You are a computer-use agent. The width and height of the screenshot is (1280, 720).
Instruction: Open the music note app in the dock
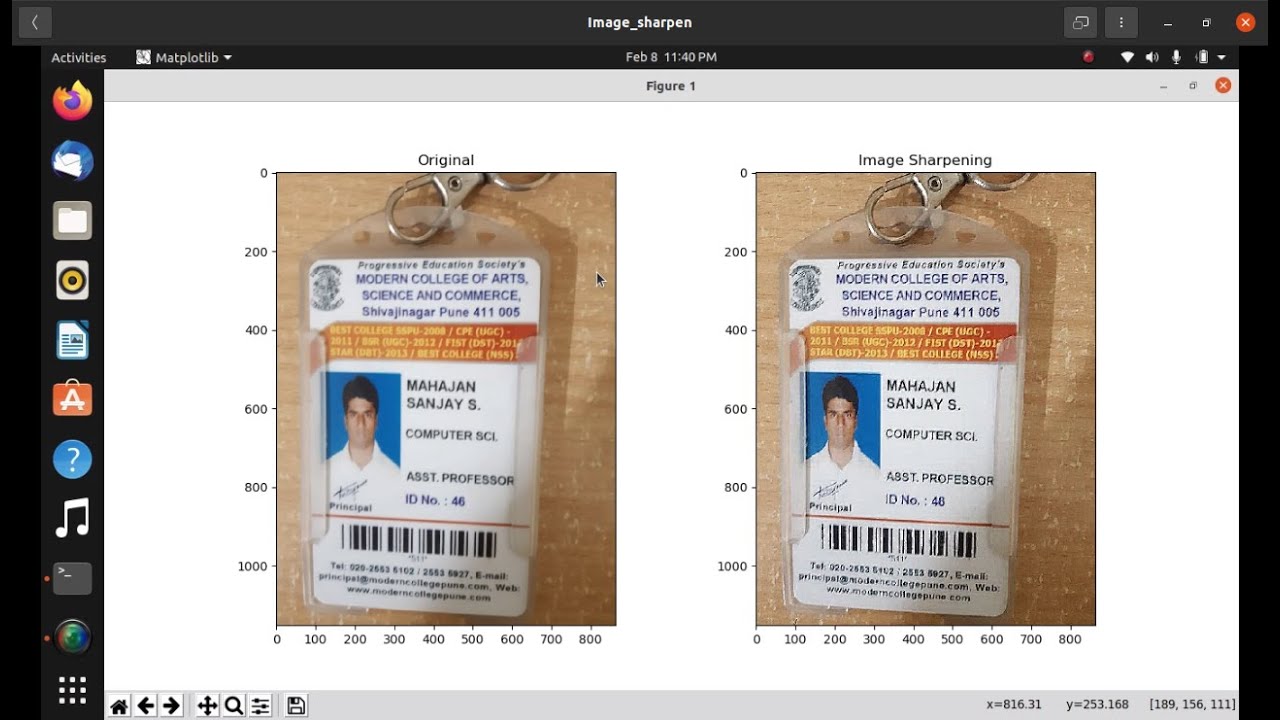73,518
